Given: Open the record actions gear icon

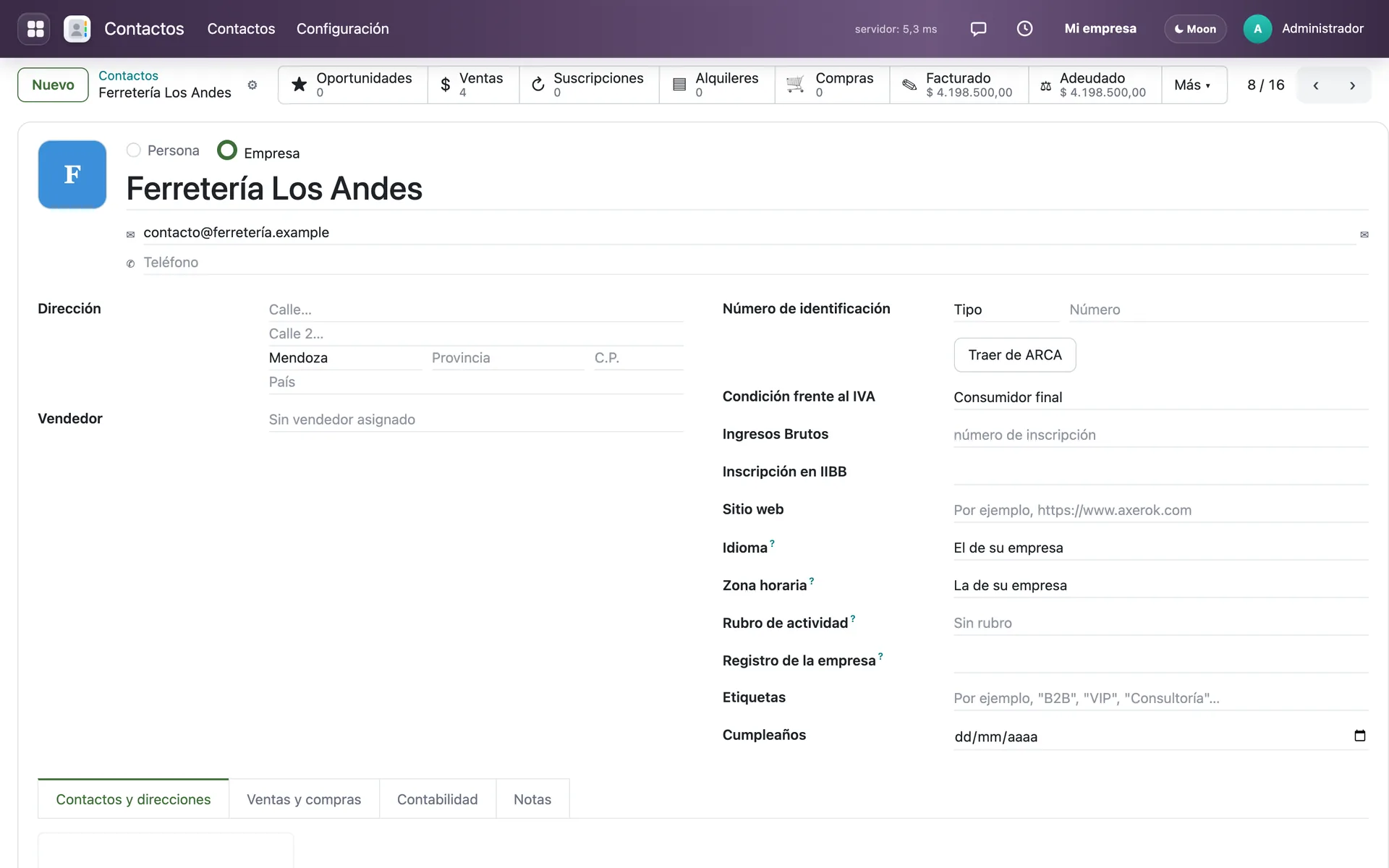Looking at the screenshot, I should tap(252, 85).
